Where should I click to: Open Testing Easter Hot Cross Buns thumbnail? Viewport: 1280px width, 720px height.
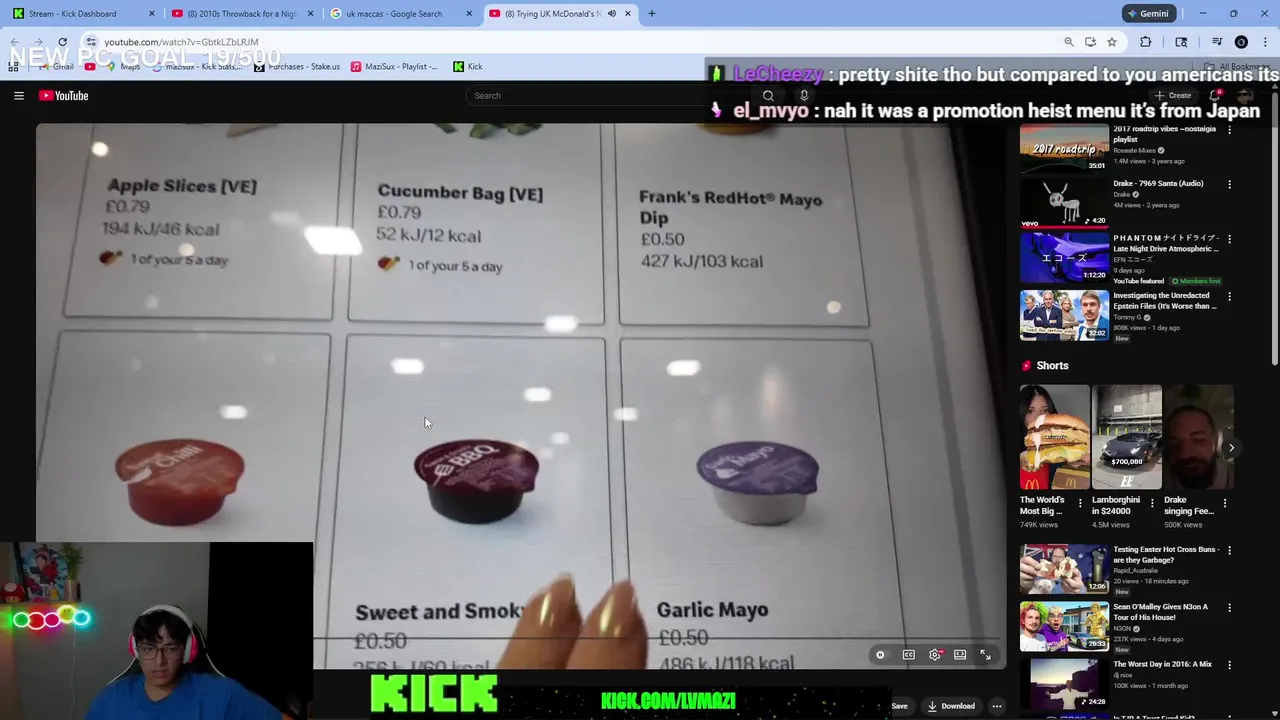coord(1064,569)
